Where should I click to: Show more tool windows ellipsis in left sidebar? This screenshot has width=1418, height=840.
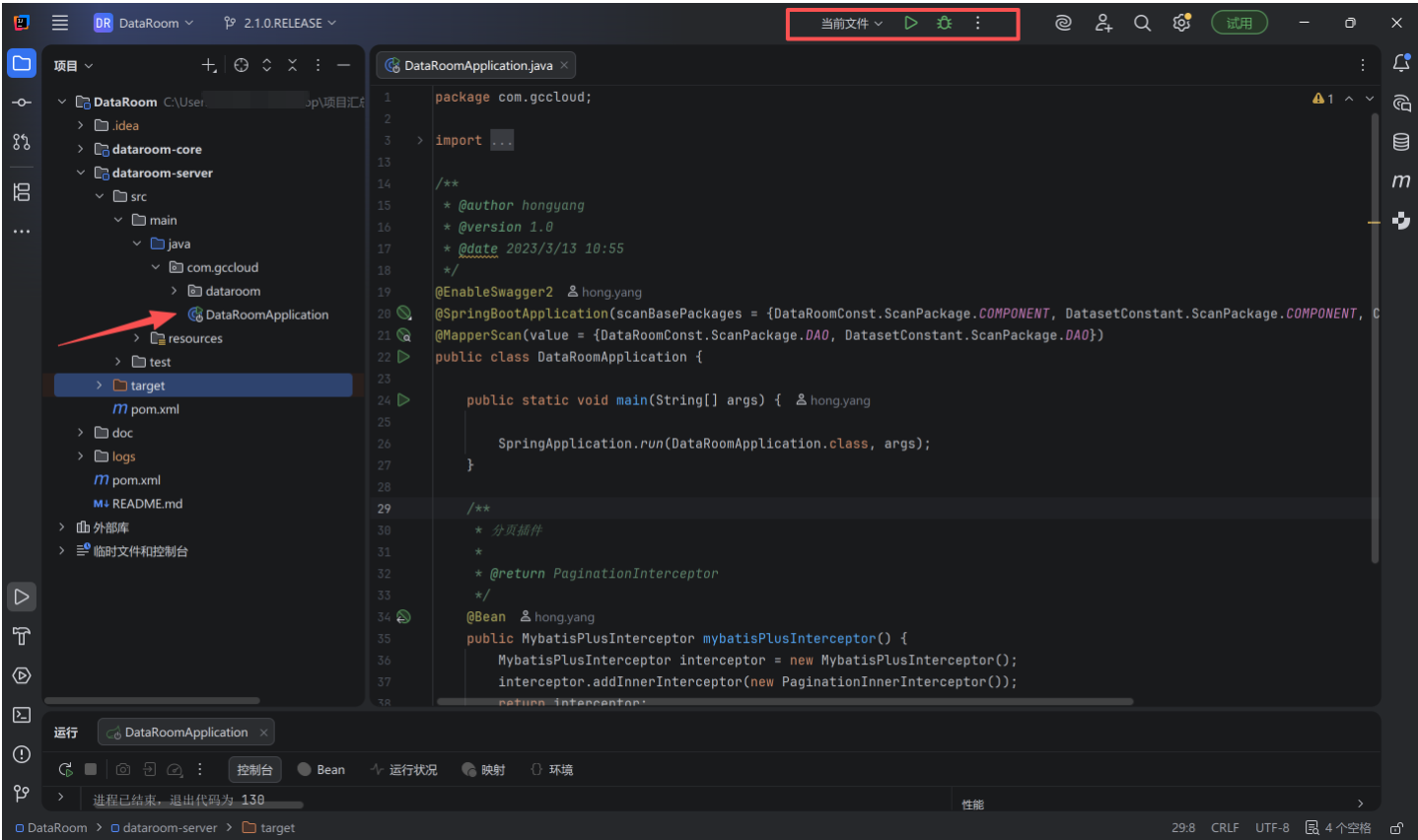pyautogui.click(x=22, y=232)
